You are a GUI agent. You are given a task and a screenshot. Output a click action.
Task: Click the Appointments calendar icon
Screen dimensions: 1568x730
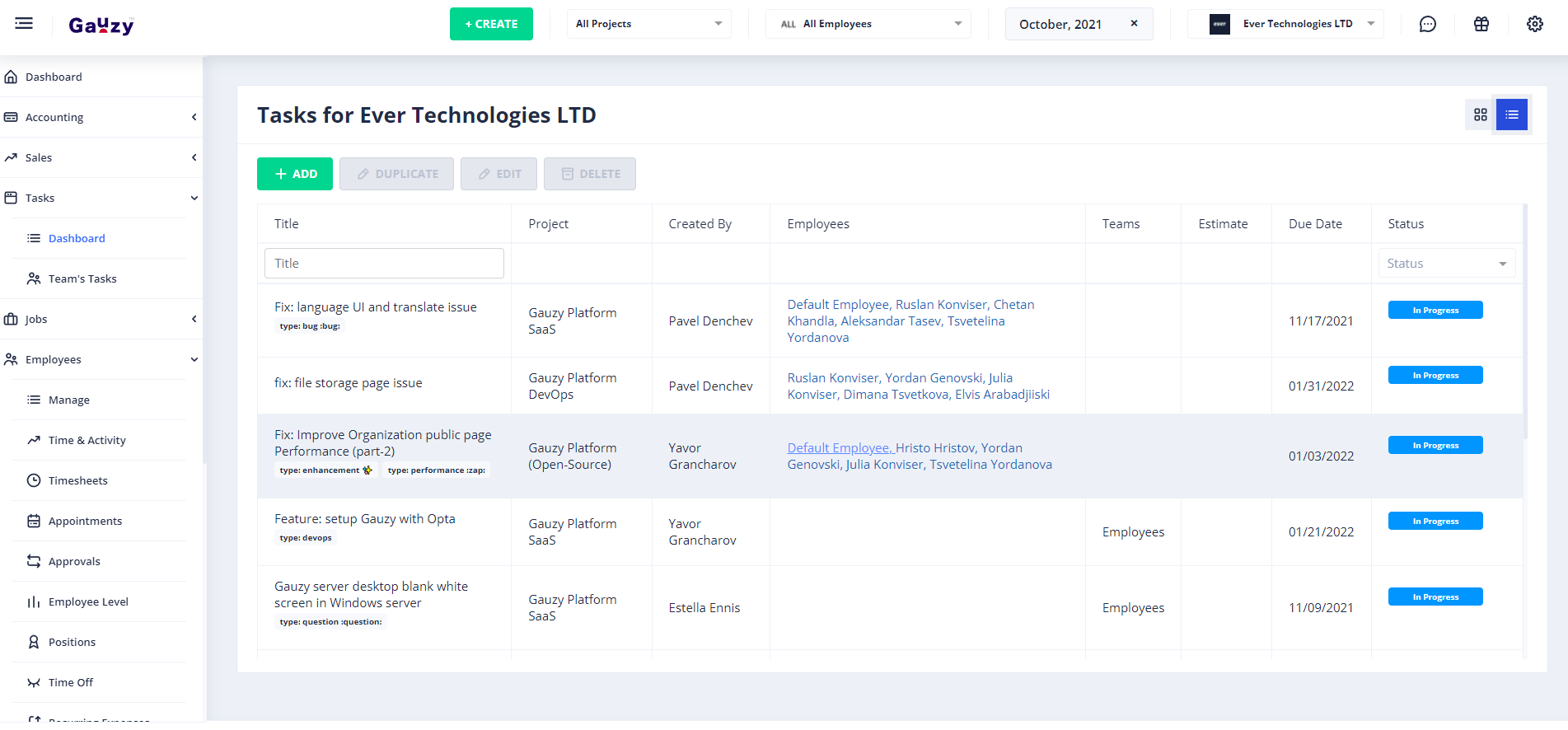[34, 521]
